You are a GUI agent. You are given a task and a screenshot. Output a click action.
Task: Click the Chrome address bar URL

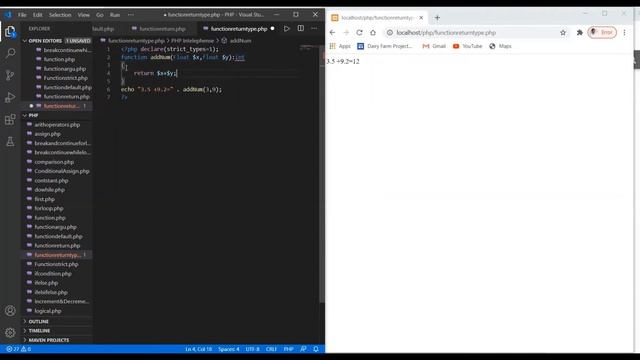[446, 33]
